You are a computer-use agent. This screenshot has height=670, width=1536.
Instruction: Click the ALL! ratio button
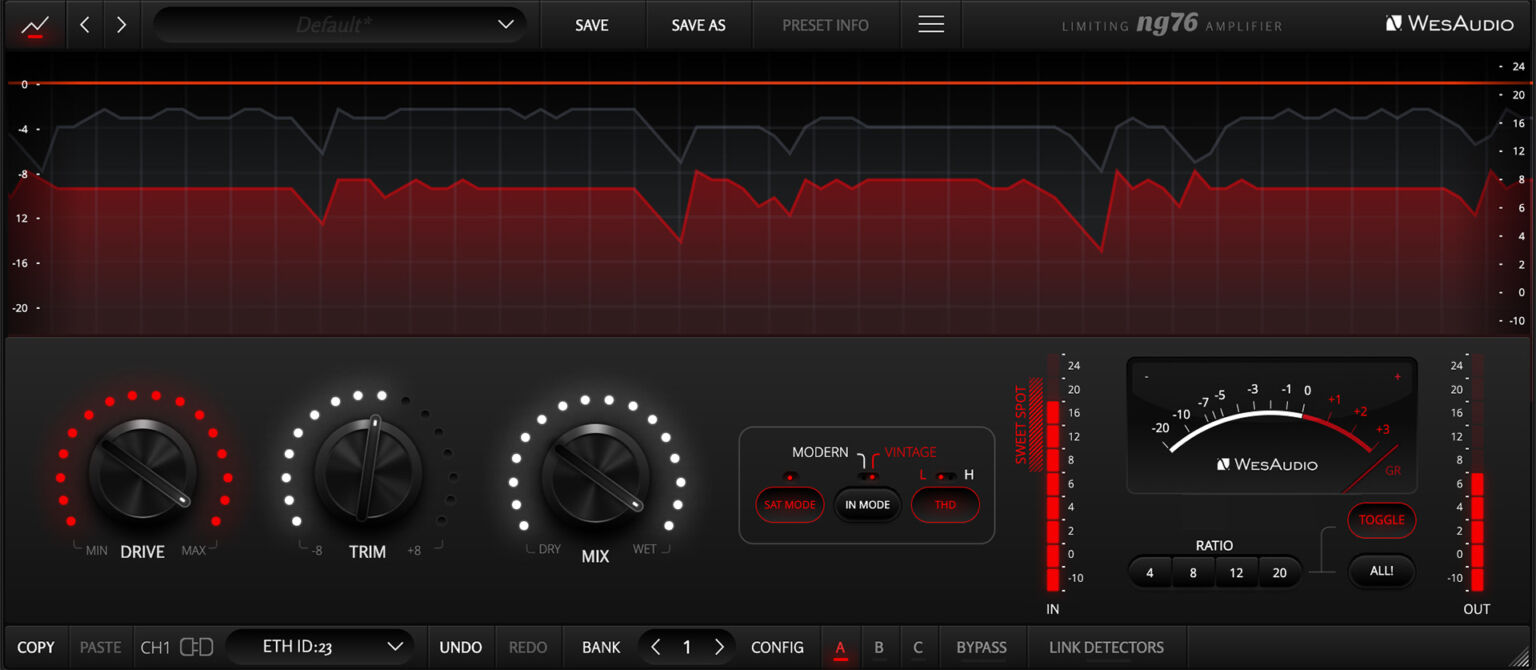click(x=1382, y=572)
